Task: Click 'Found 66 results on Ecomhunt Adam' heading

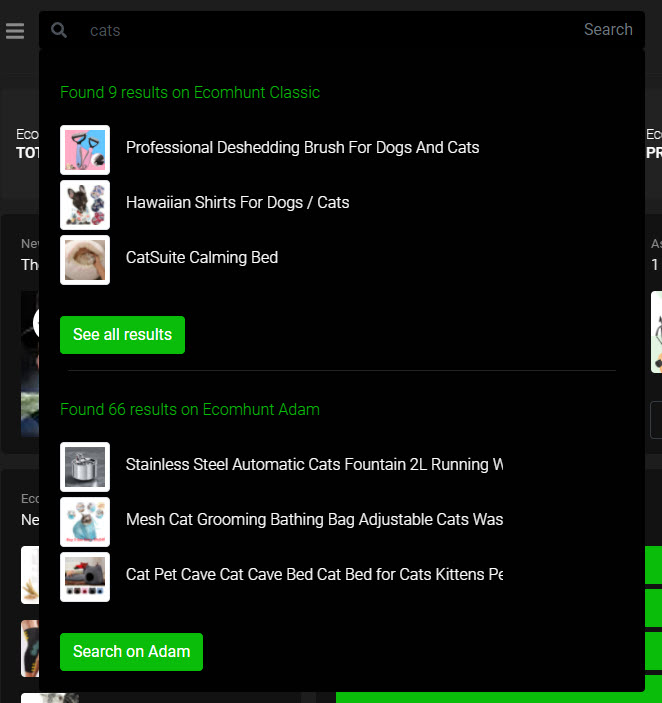Action: [190, 409]
